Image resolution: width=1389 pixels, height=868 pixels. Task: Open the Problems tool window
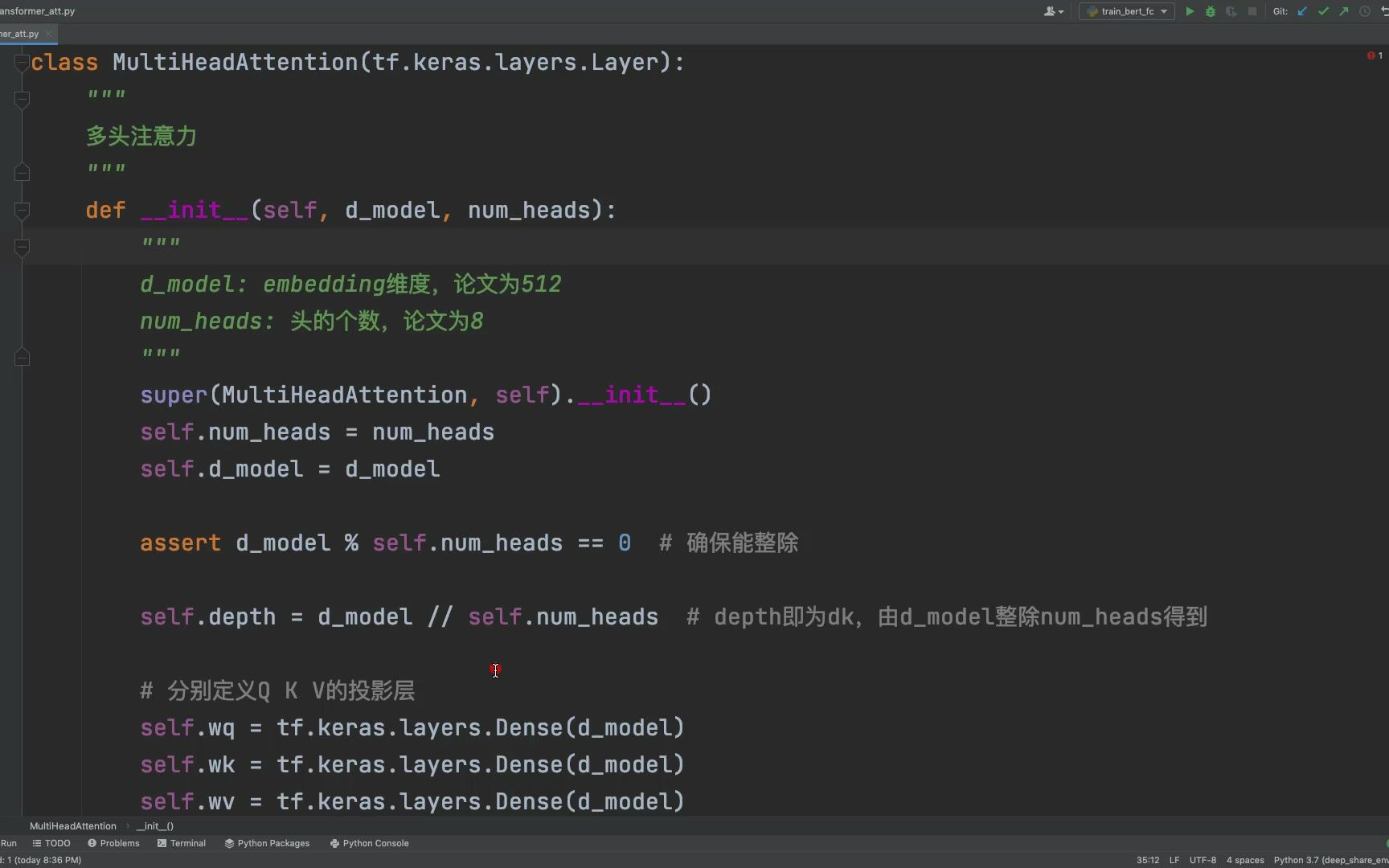click(x=113, y=843)
